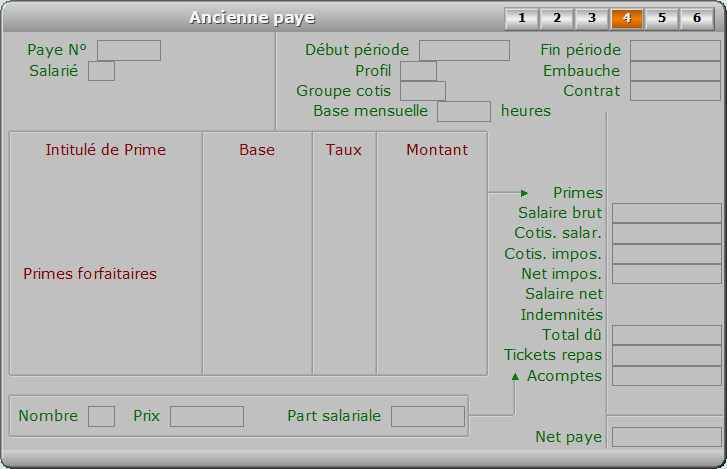The height and width of the screenshot is (469, 727).
Task: Switch to page tab 3
Action: 592,19
